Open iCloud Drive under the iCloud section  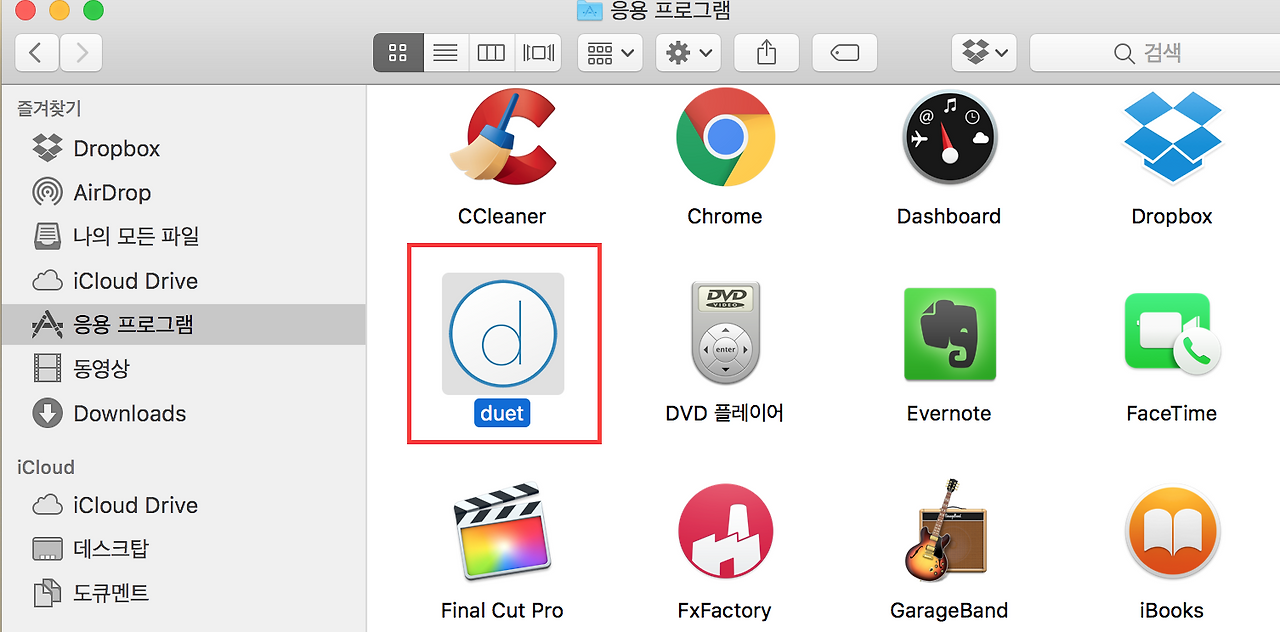click(x=183, y=505)
